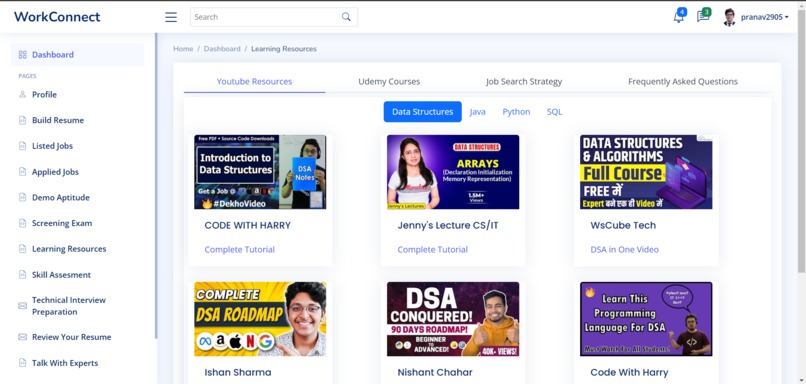Viewport: 806px width, 384px height.
Task: Click the Nishant Chahar card title
Action: [435, 372]
